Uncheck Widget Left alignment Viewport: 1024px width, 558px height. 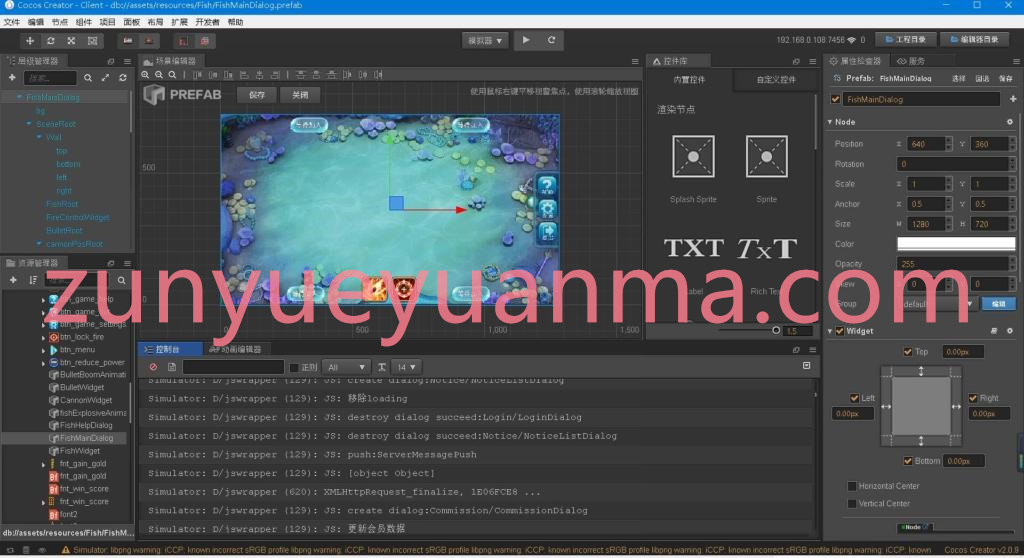coord(854,398)
